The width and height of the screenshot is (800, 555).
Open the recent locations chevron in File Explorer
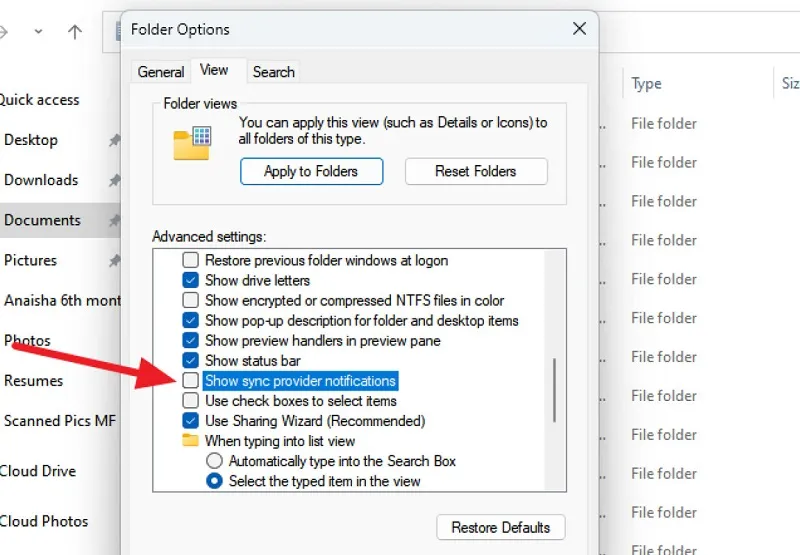[38, 32]
